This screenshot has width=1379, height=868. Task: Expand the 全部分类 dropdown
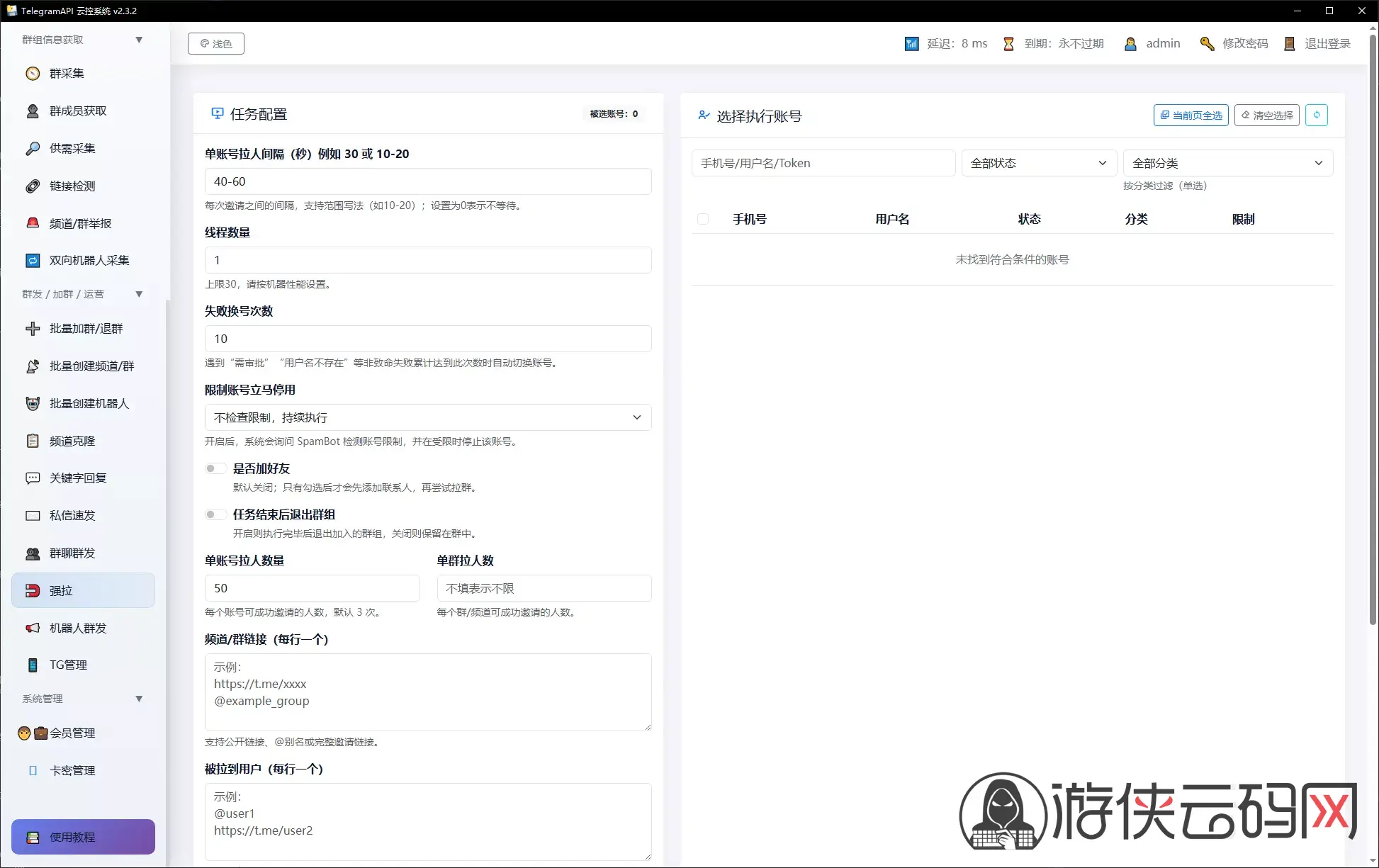tap(1228, 163)
